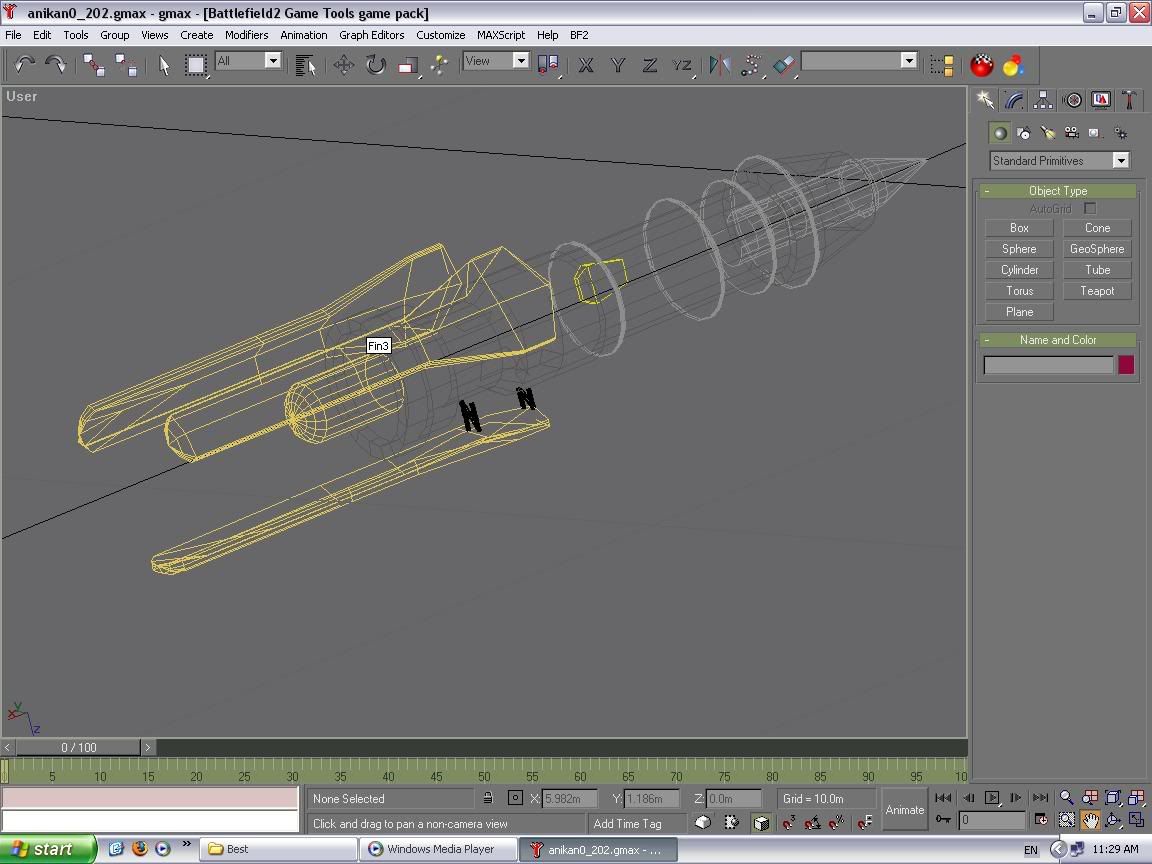Select the Cameras category icon
The width and height of the screenshot is (1152, 864).
pos(1072,133)
